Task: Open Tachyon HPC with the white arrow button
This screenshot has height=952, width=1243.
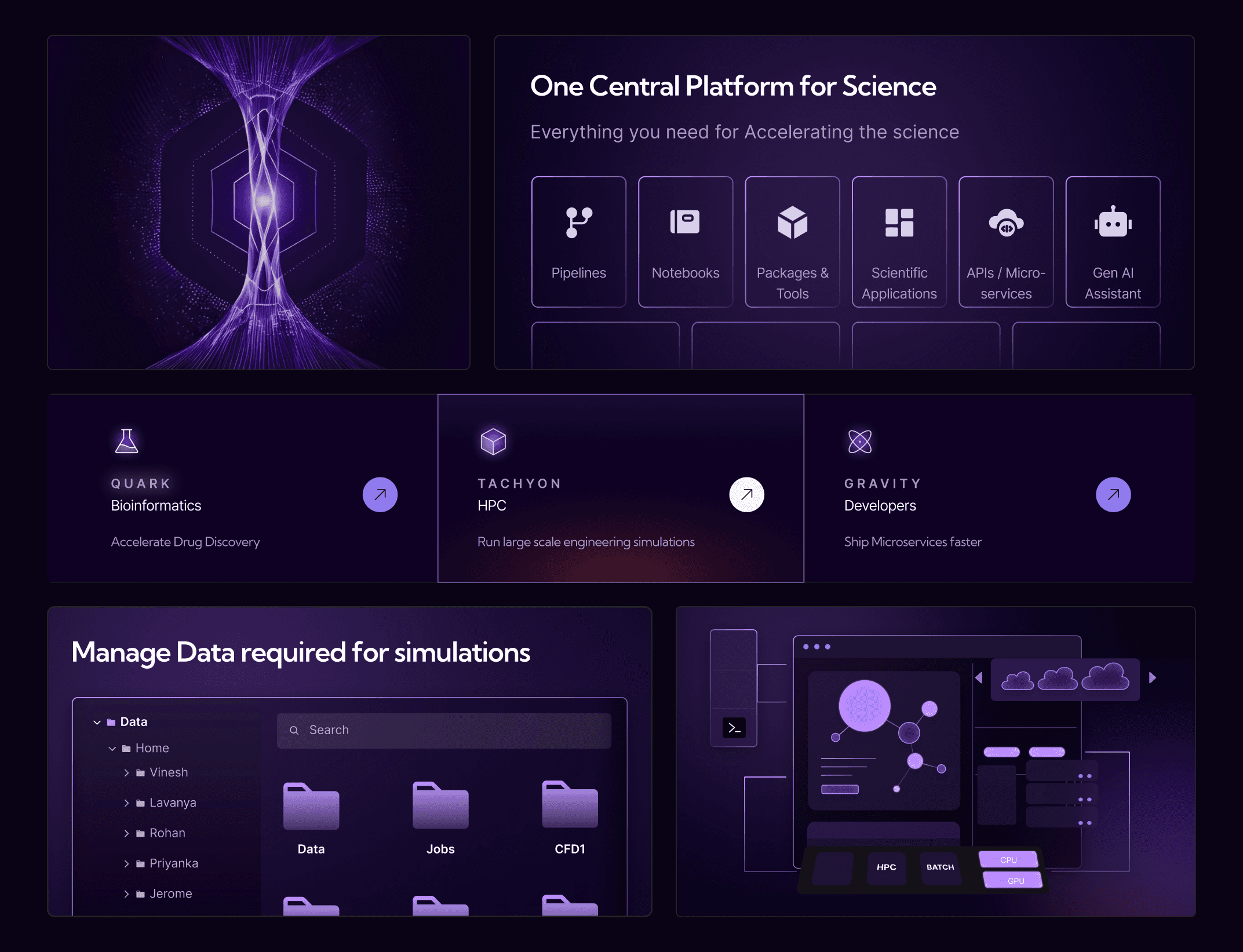Action: (x=746, y=494)
